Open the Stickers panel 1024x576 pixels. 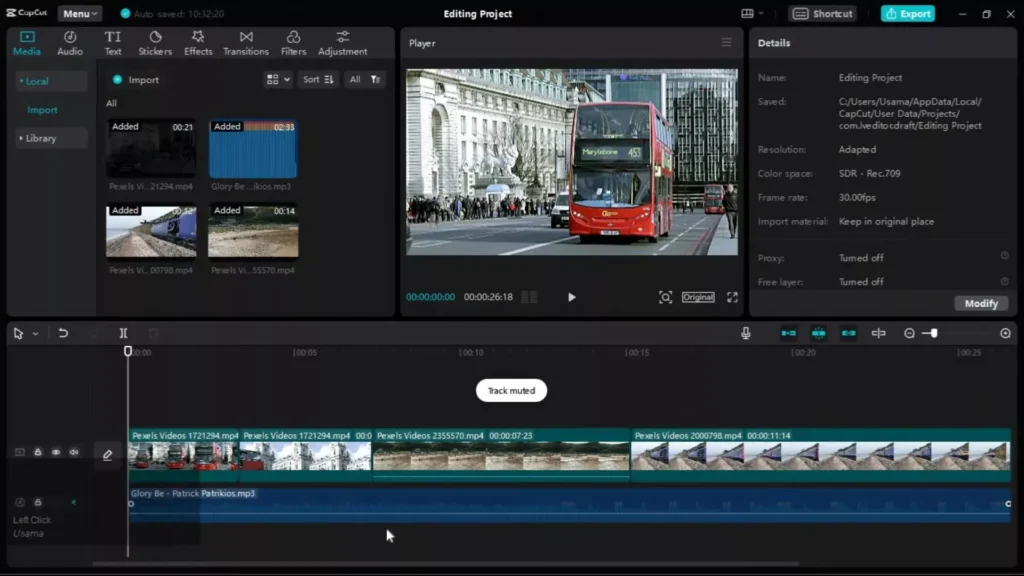156,41
